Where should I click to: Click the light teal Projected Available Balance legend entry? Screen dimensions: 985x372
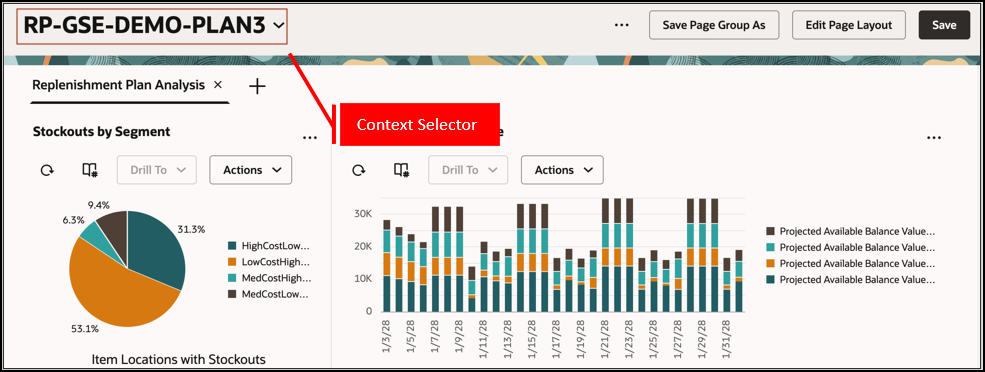(x=851, y=248)
